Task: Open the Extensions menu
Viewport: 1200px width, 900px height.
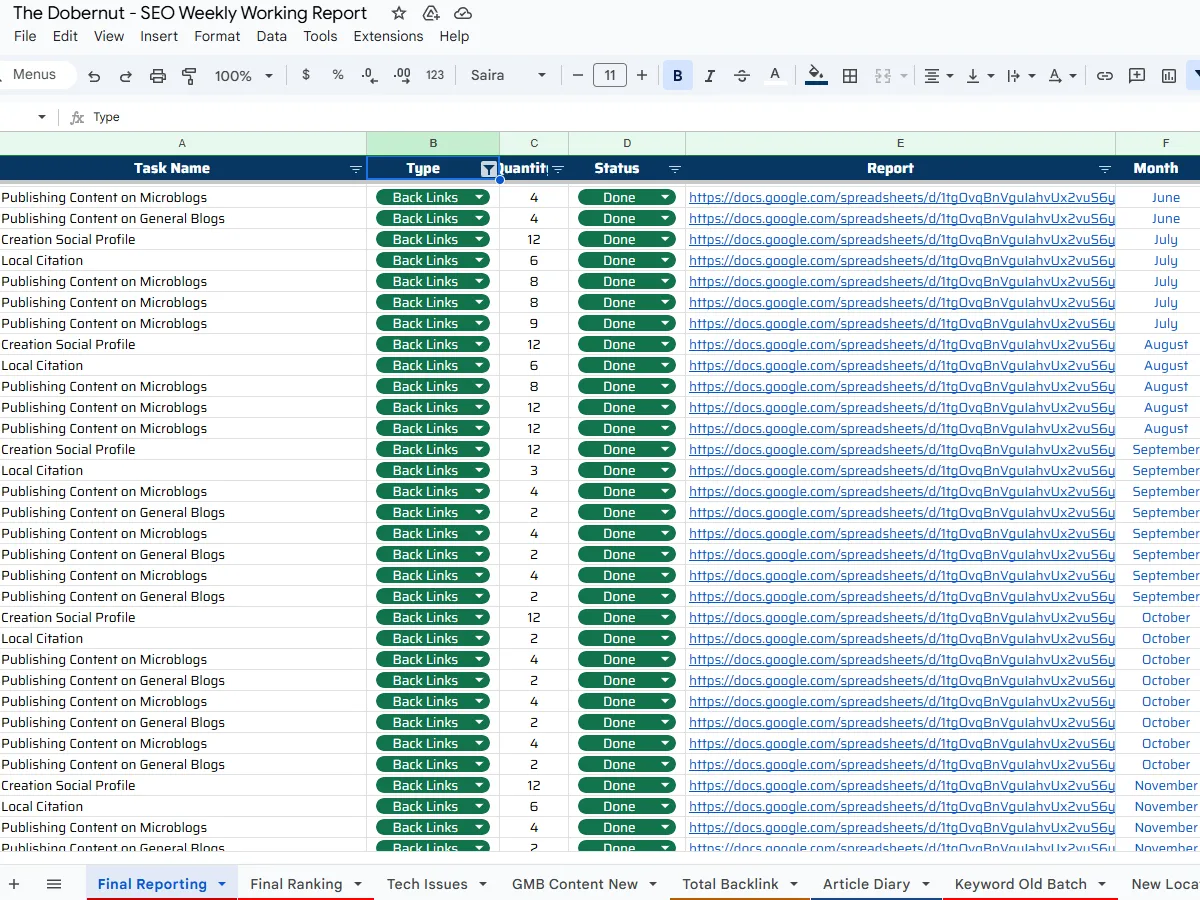Action: coord(388,36)
